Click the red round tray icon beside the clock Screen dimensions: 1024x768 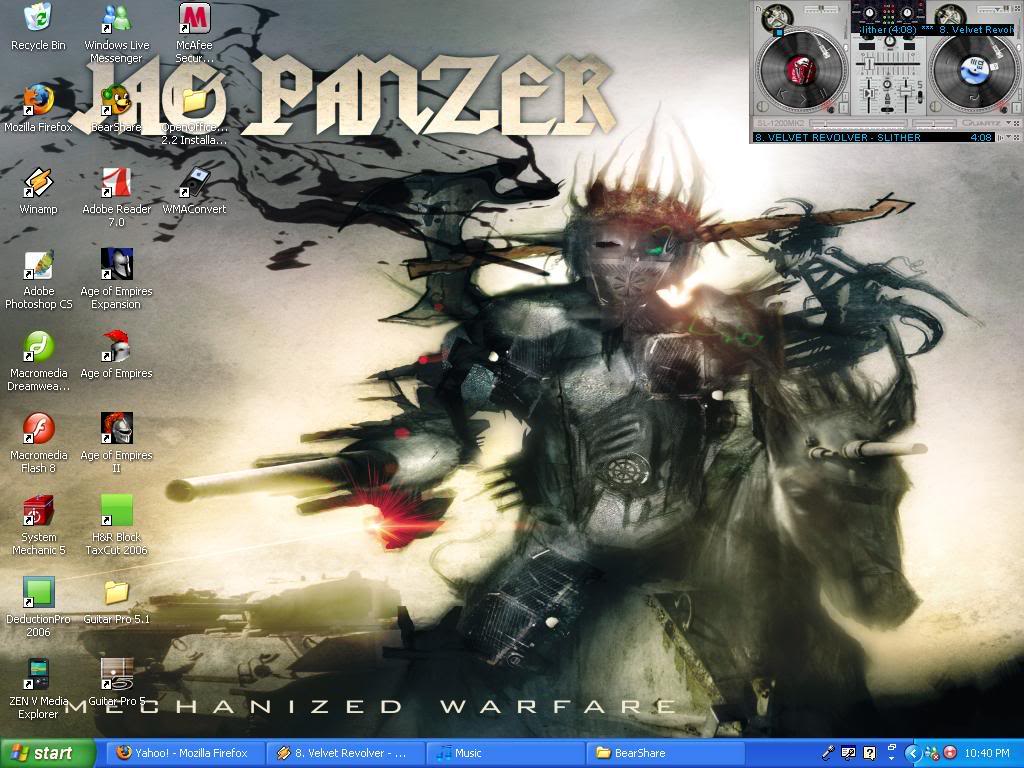pyautogui.click(x=950, y=752)
